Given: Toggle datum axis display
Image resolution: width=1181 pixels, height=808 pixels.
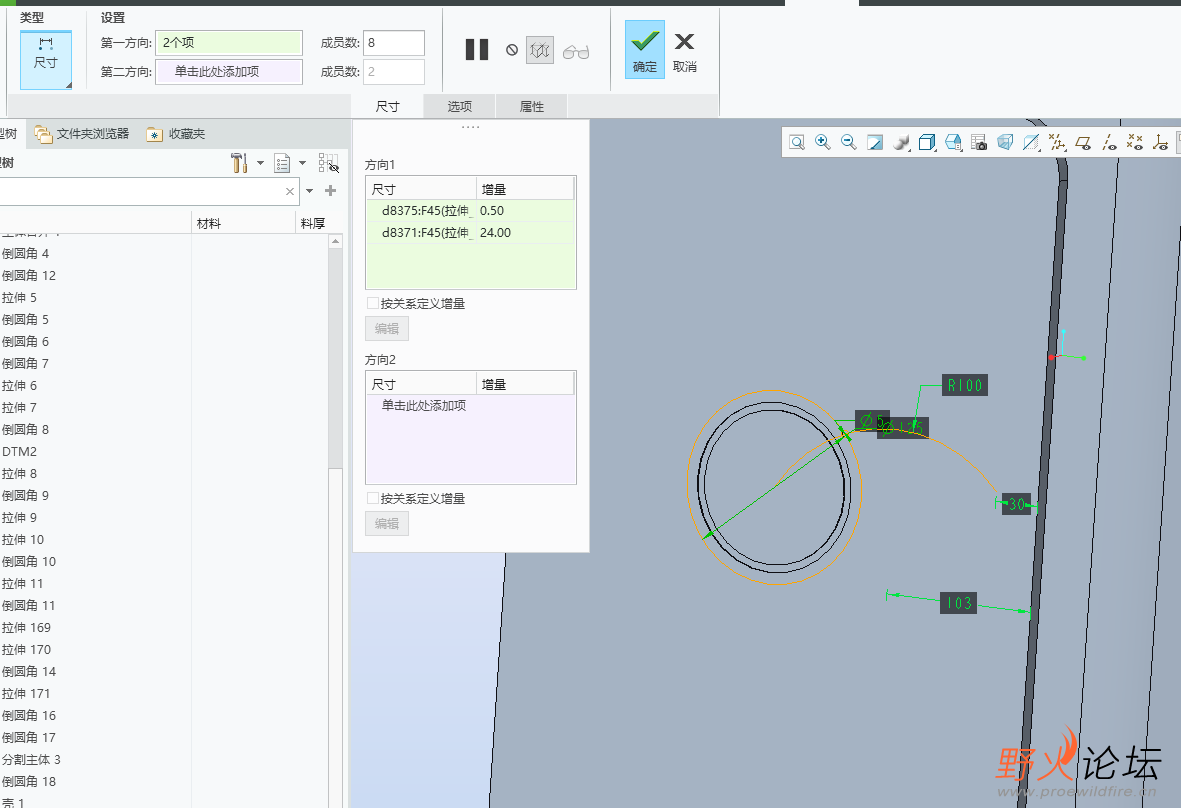Looking at the screenshot, I should click(1109, 142).
